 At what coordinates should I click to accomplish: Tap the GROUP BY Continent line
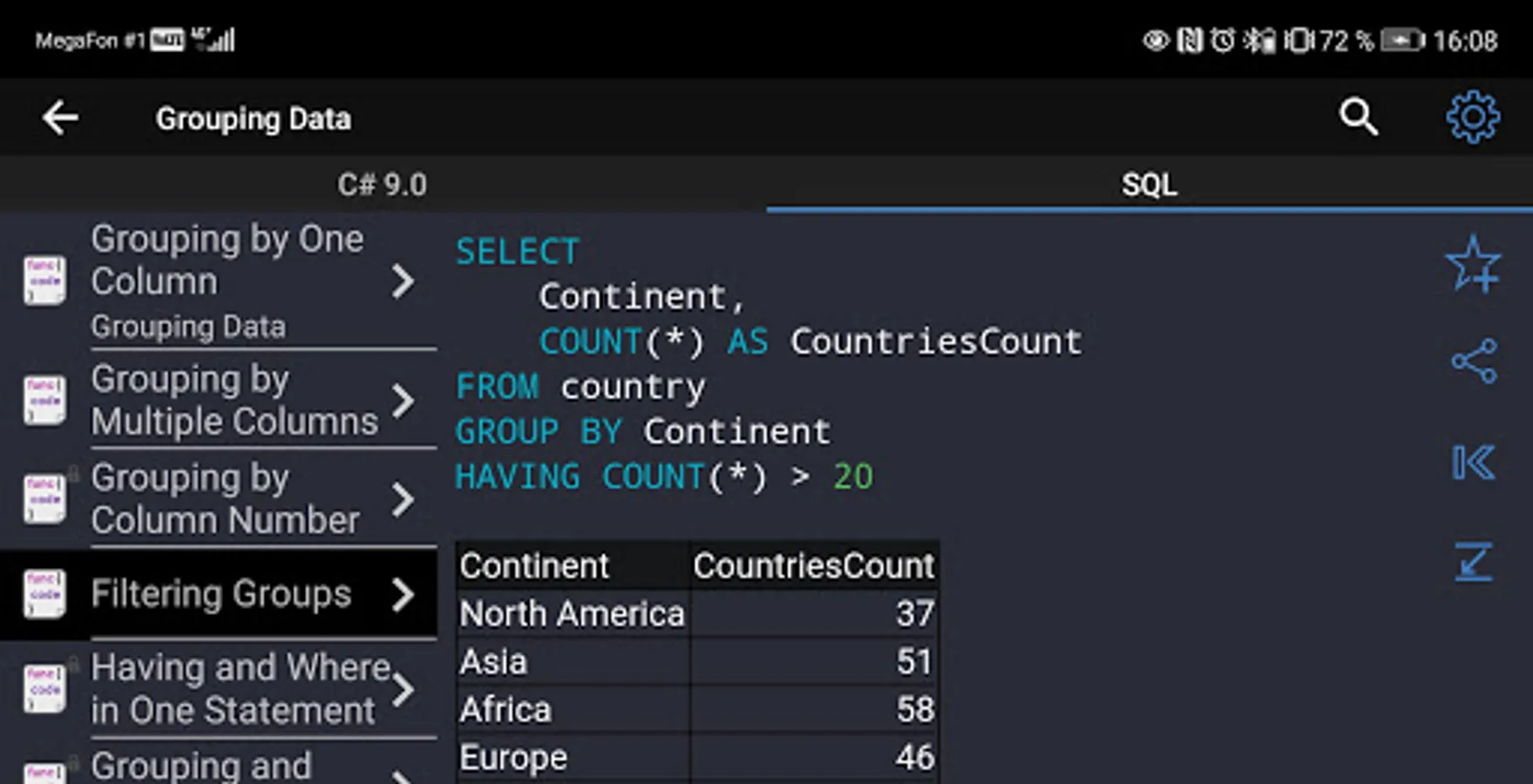point(643,432)
